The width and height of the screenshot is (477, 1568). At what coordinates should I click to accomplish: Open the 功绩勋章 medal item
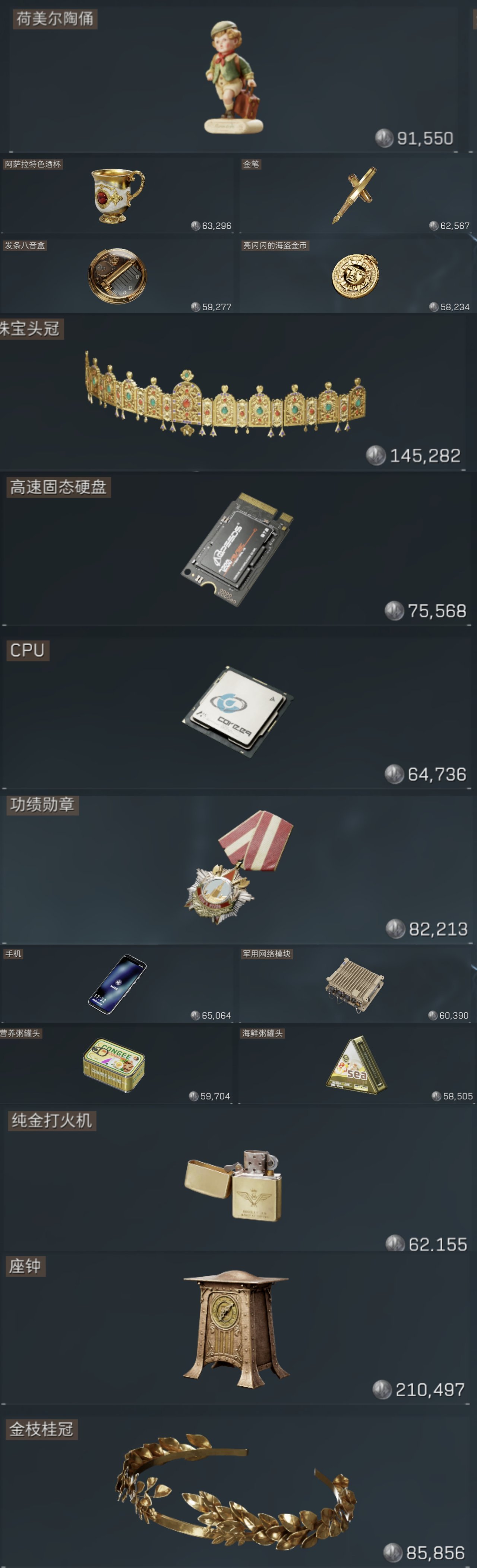239,866
